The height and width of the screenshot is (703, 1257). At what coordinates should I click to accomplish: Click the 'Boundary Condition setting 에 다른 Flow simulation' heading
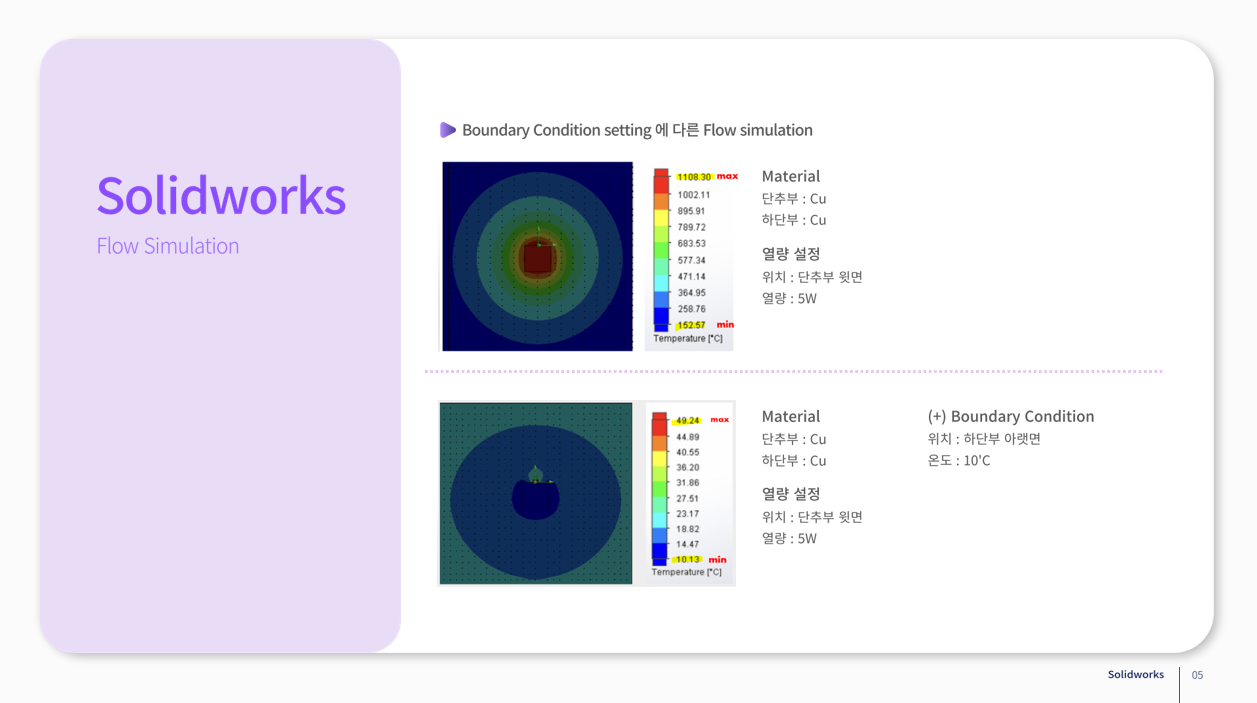pos(637,130)
